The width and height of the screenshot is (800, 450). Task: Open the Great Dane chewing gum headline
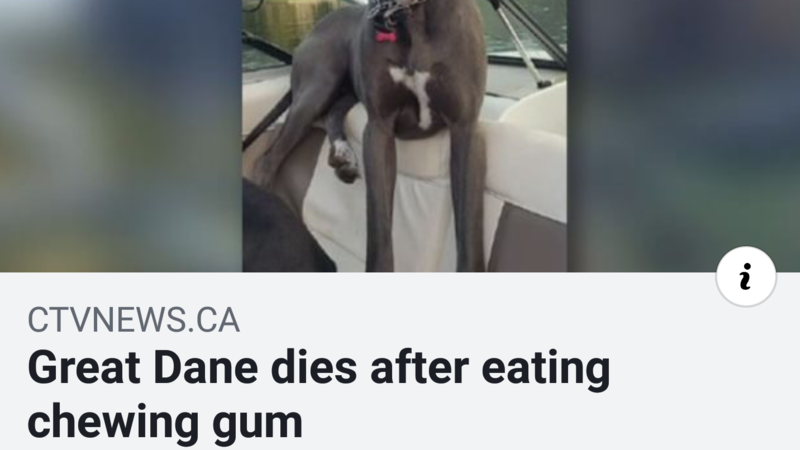click(x=319, y=394)
